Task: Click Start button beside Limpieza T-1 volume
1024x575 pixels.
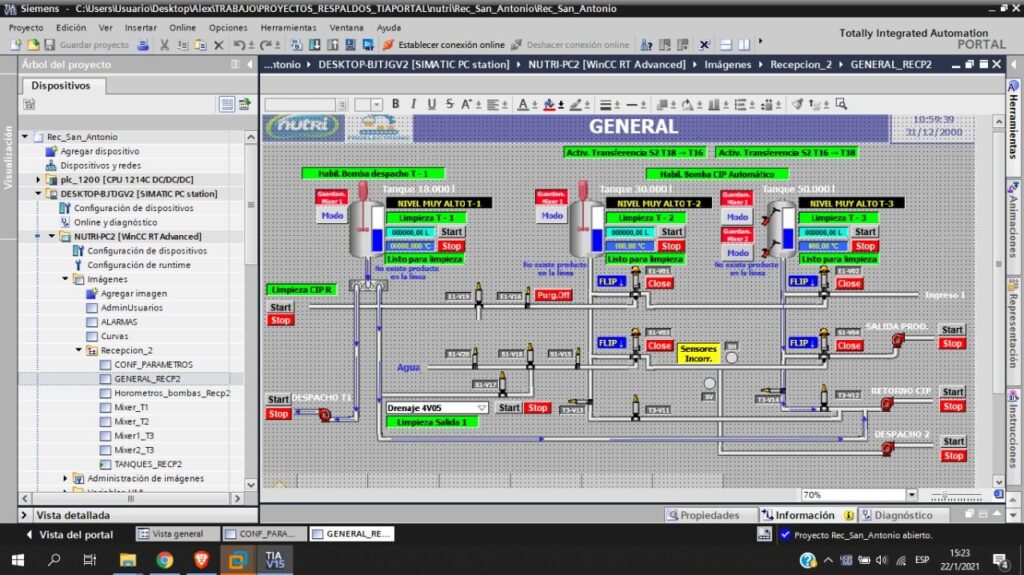Action: (x=451, y=231)
